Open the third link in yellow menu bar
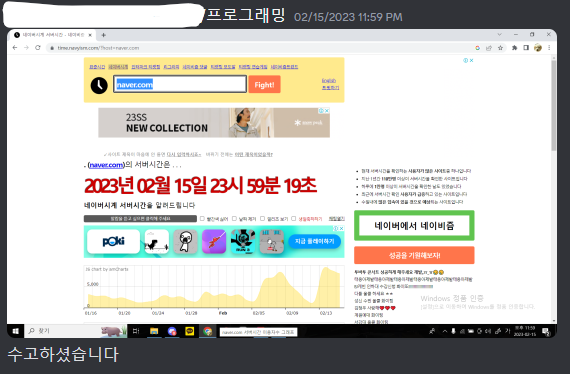This screenshot has height=374, width=570. click(x=145, y=67)
